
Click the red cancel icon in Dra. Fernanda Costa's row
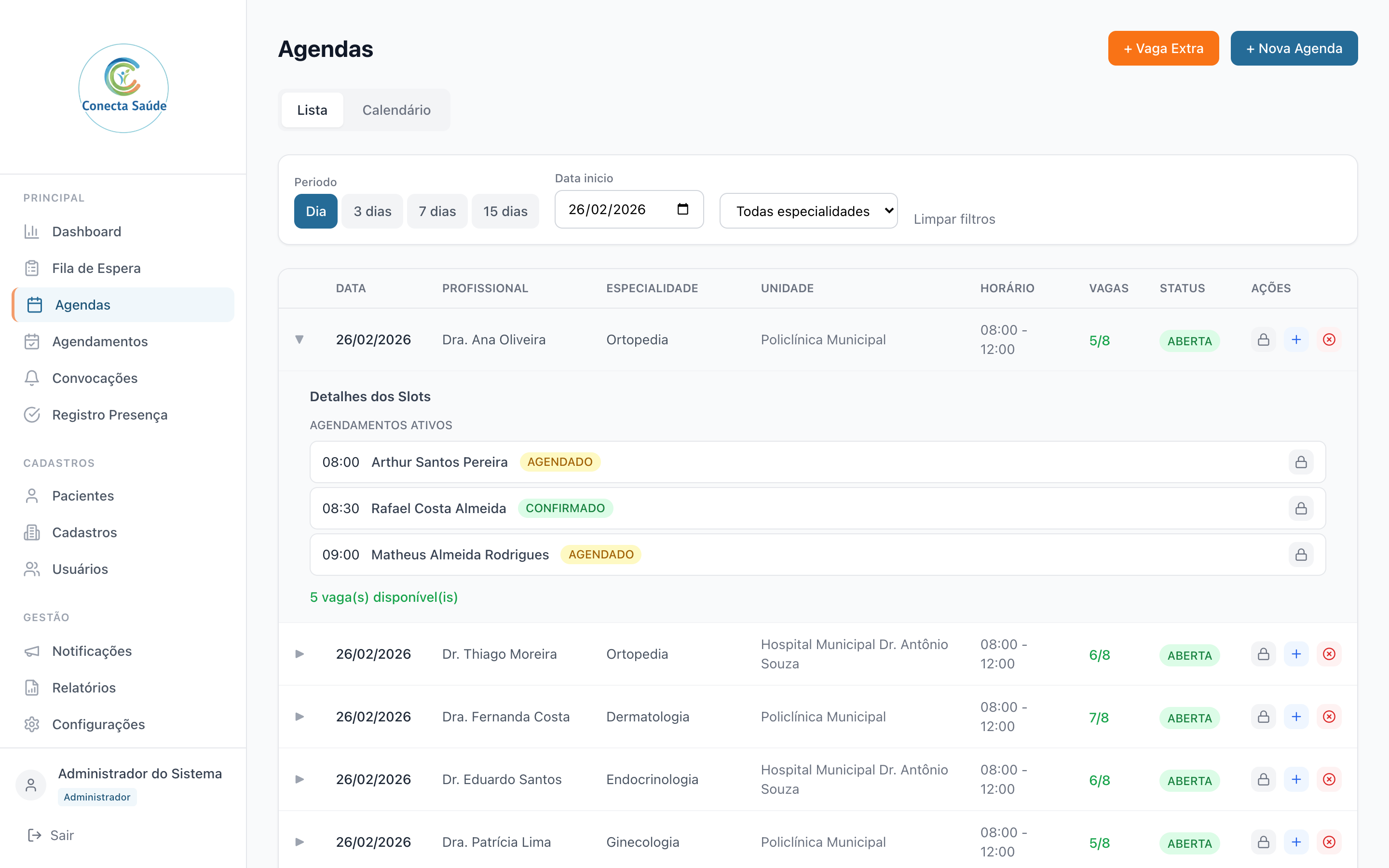[1329, 717]
